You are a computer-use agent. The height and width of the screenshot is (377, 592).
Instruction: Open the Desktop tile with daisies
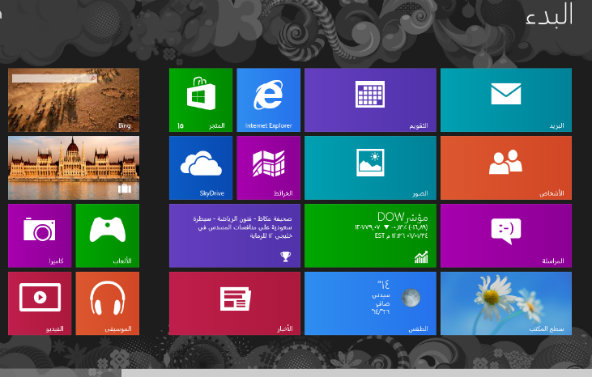tap(506, 303)
